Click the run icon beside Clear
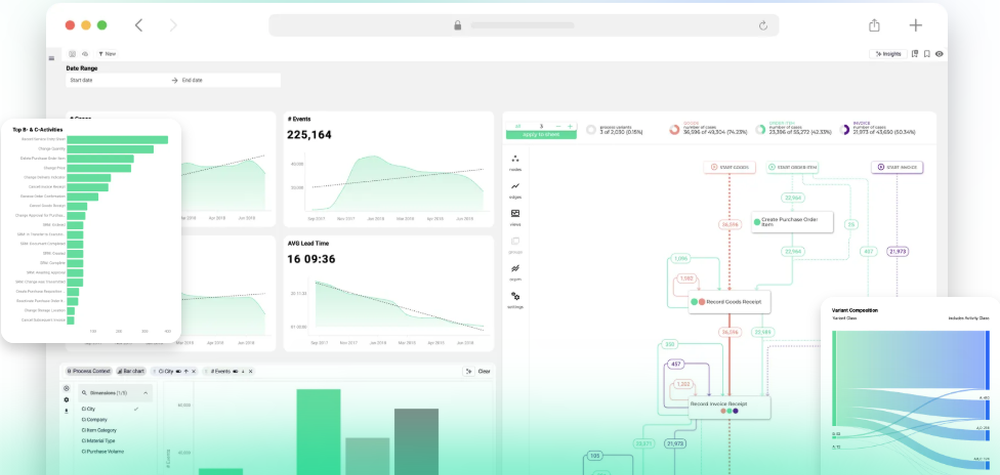 469,371
